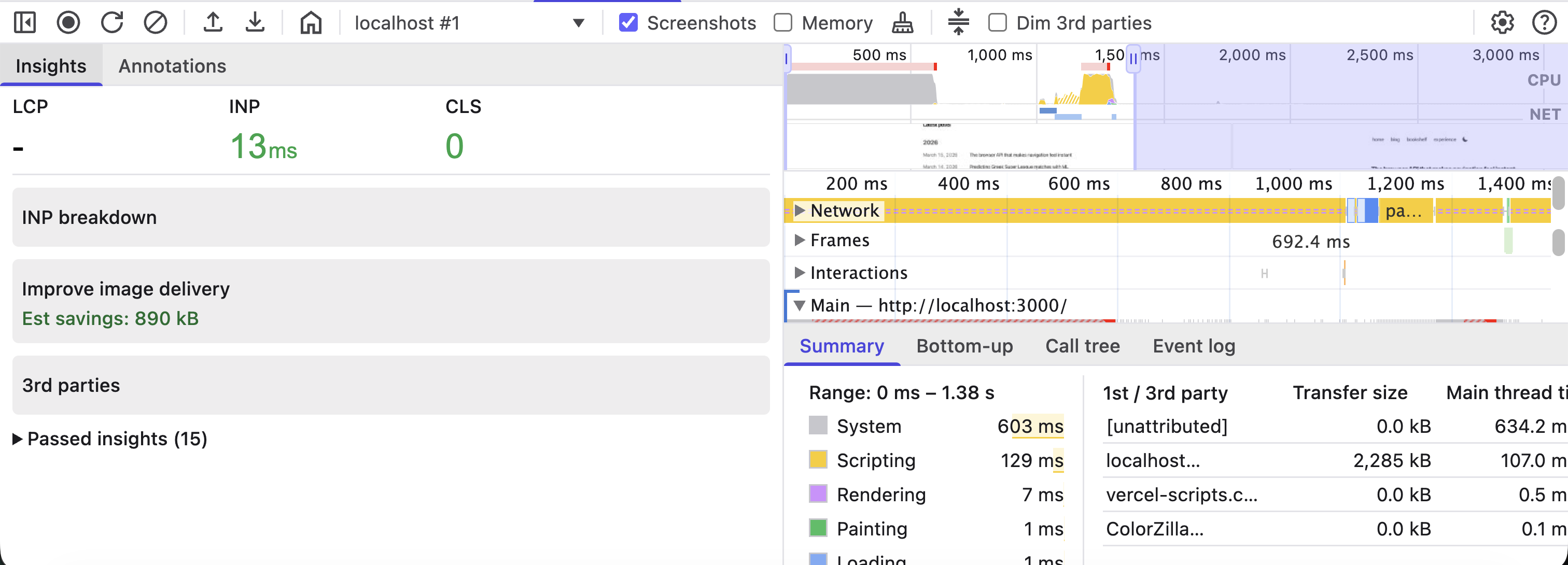Upload a profile using the upload icon
This screenshot has height=565, width=1568.
coord(212,22)
